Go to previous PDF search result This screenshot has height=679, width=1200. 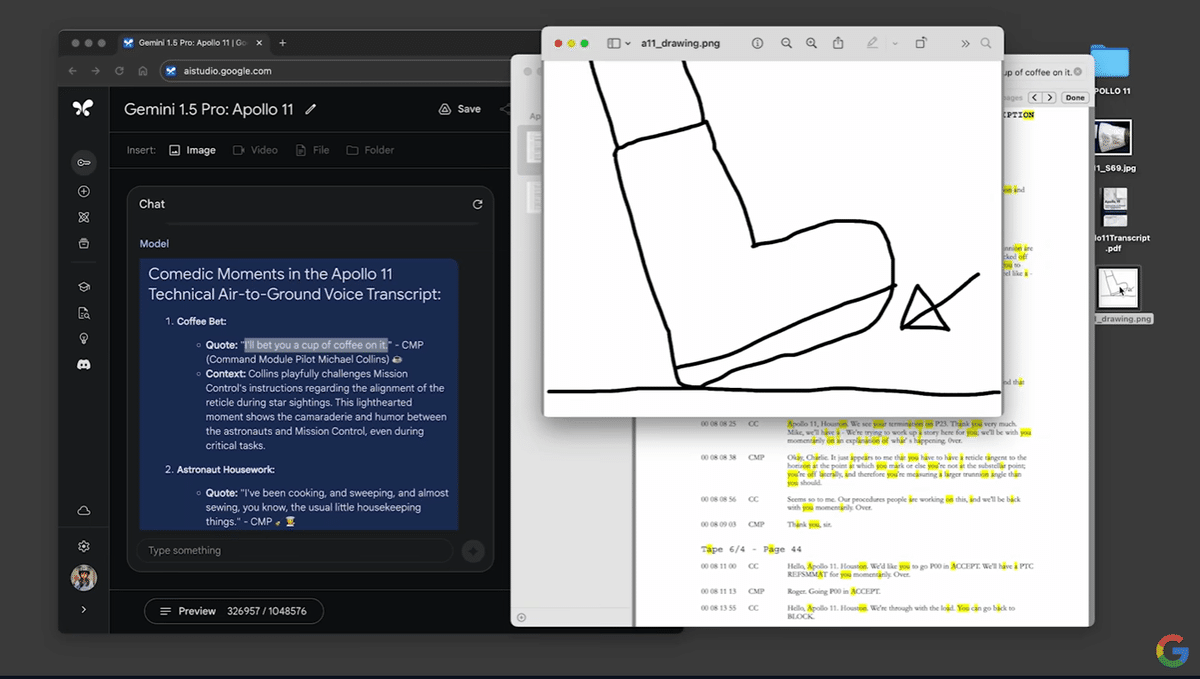pos(1035,98)
